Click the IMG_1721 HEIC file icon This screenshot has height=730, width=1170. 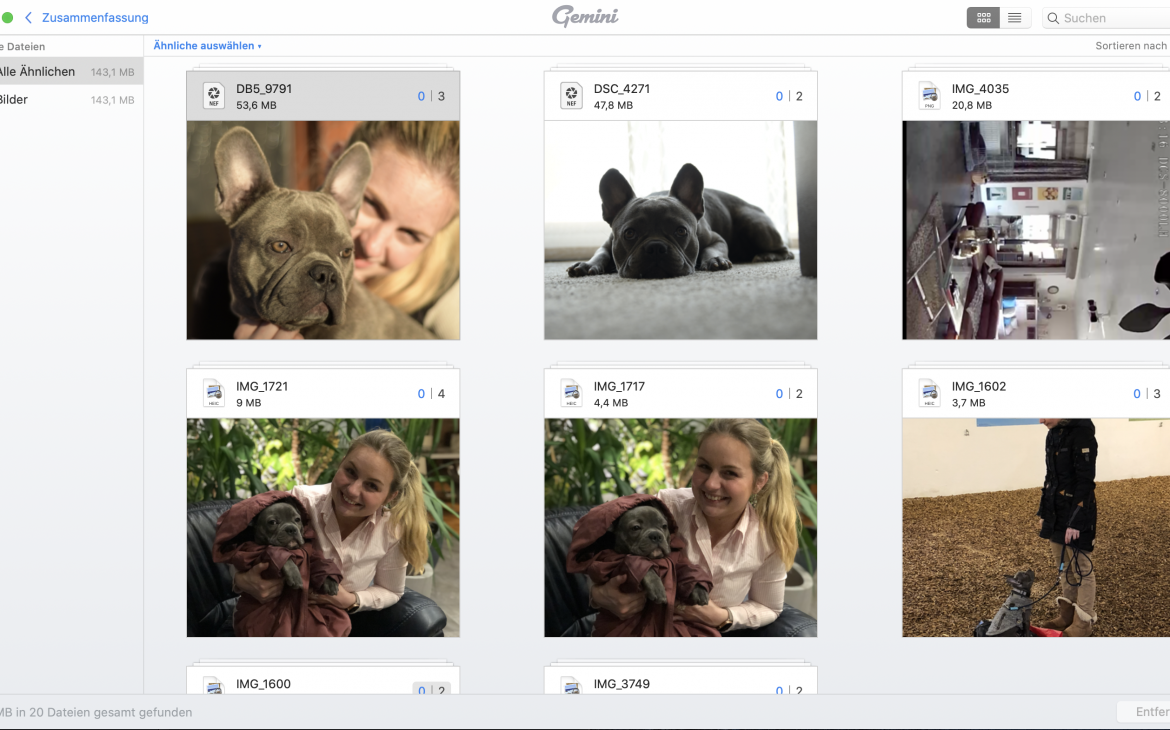(x=214, y=393)
